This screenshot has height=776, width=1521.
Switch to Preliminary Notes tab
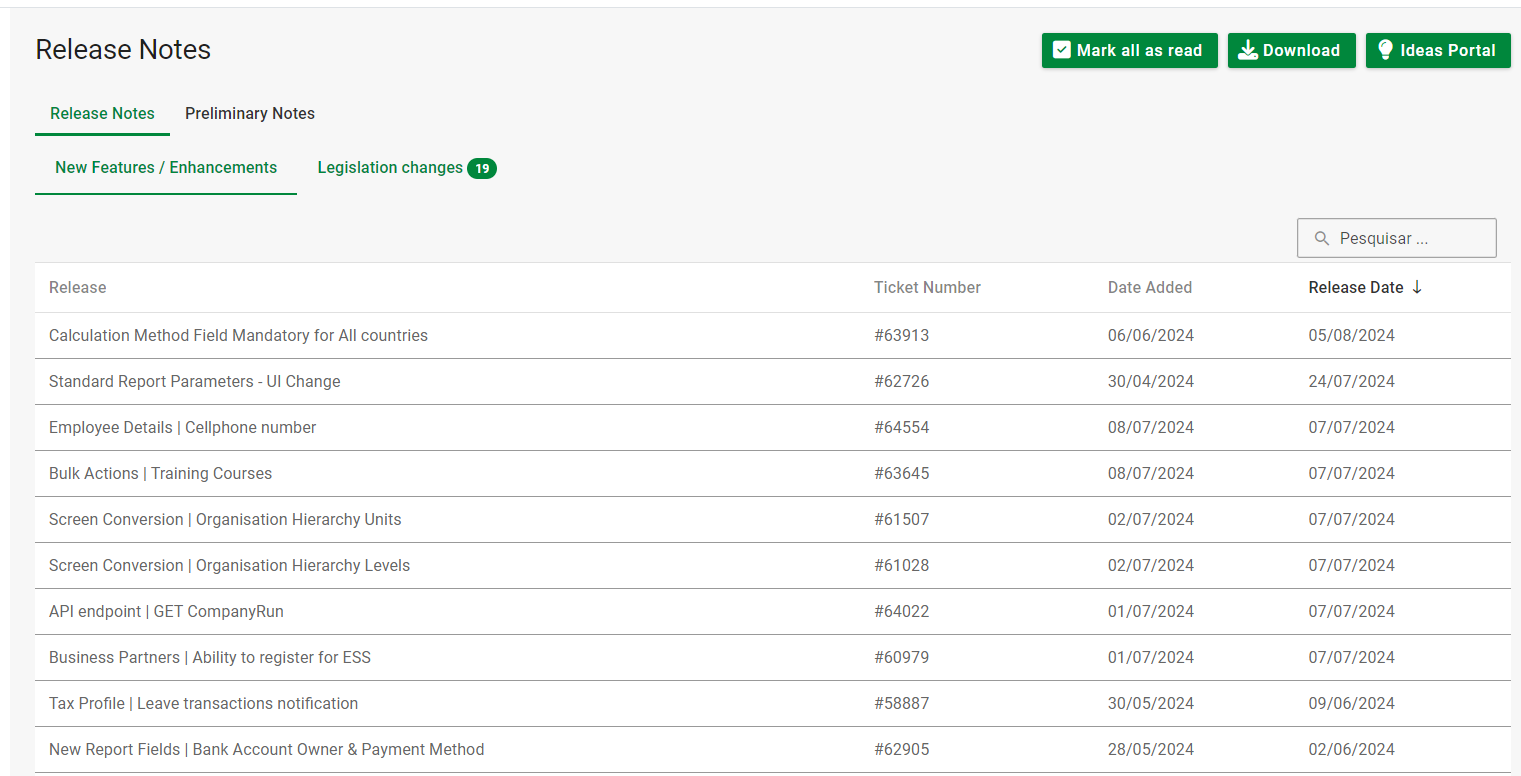click(250, 114)
